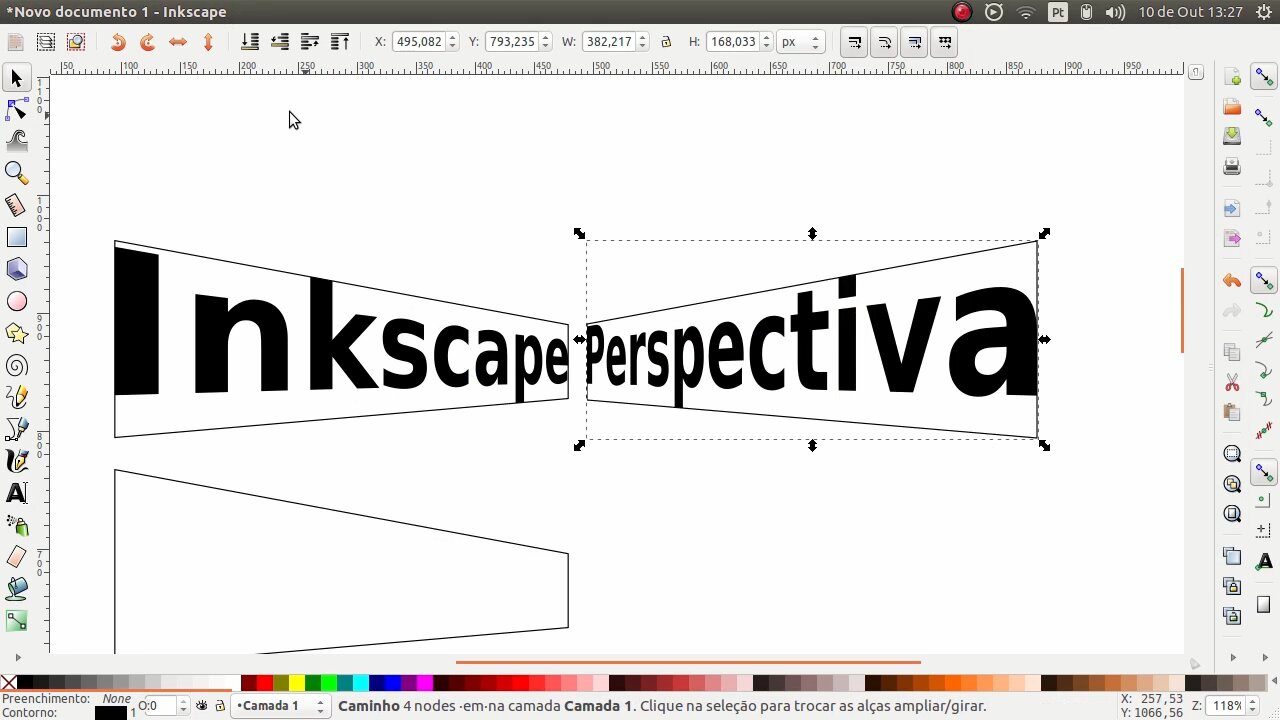This screenshot has height=720, width=1280.
Task: Select the Selector arrow tool
Action: click(x=16, y=77)
